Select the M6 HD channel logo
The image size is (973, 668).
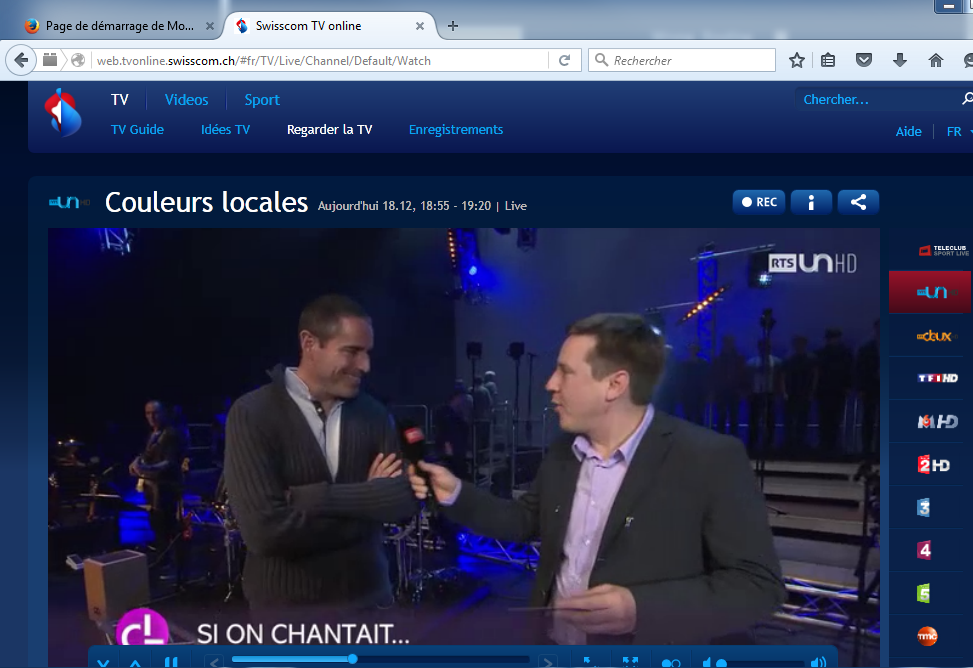(x=937, y=421)
